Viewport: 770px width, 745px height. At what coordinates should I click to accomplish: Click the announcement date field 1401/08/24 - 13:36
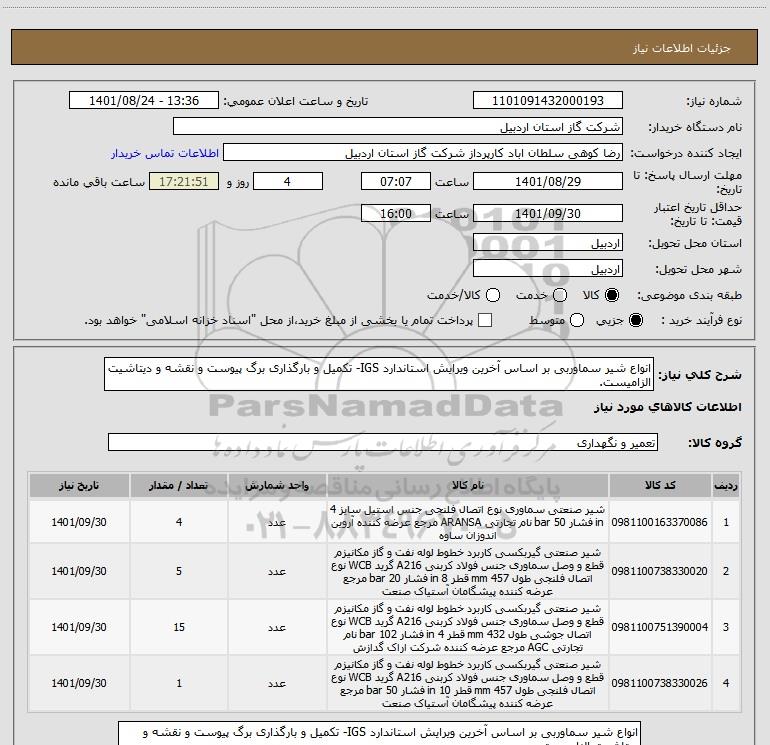[143, 101]
